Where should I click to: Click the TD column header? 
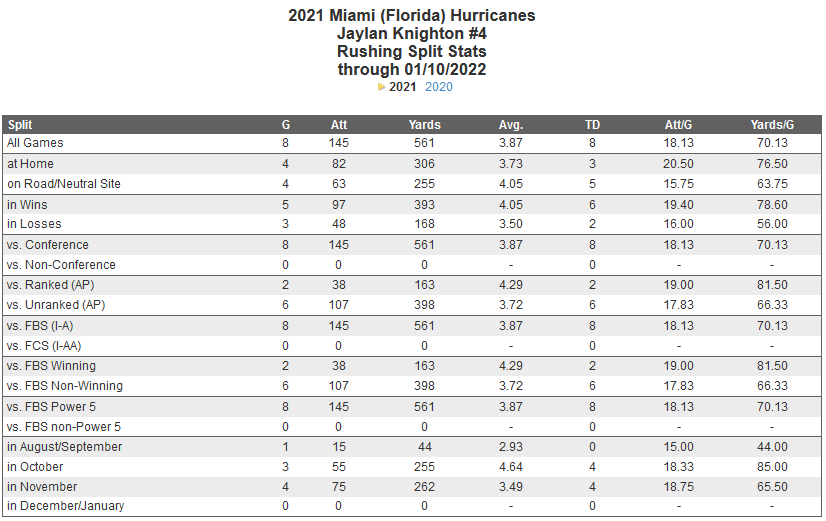point(592,125)
